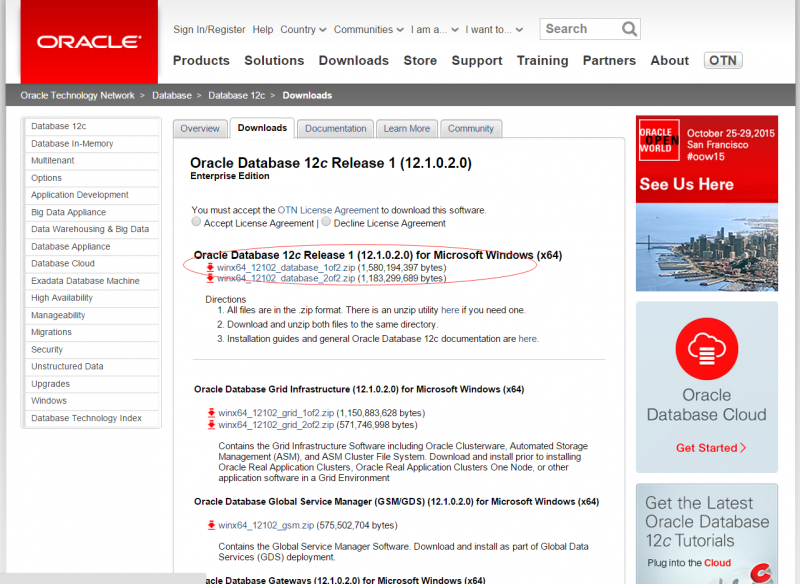Open the About menu
Image resolution: width=800 pixels, height=584 pixels.
[669, 61]
